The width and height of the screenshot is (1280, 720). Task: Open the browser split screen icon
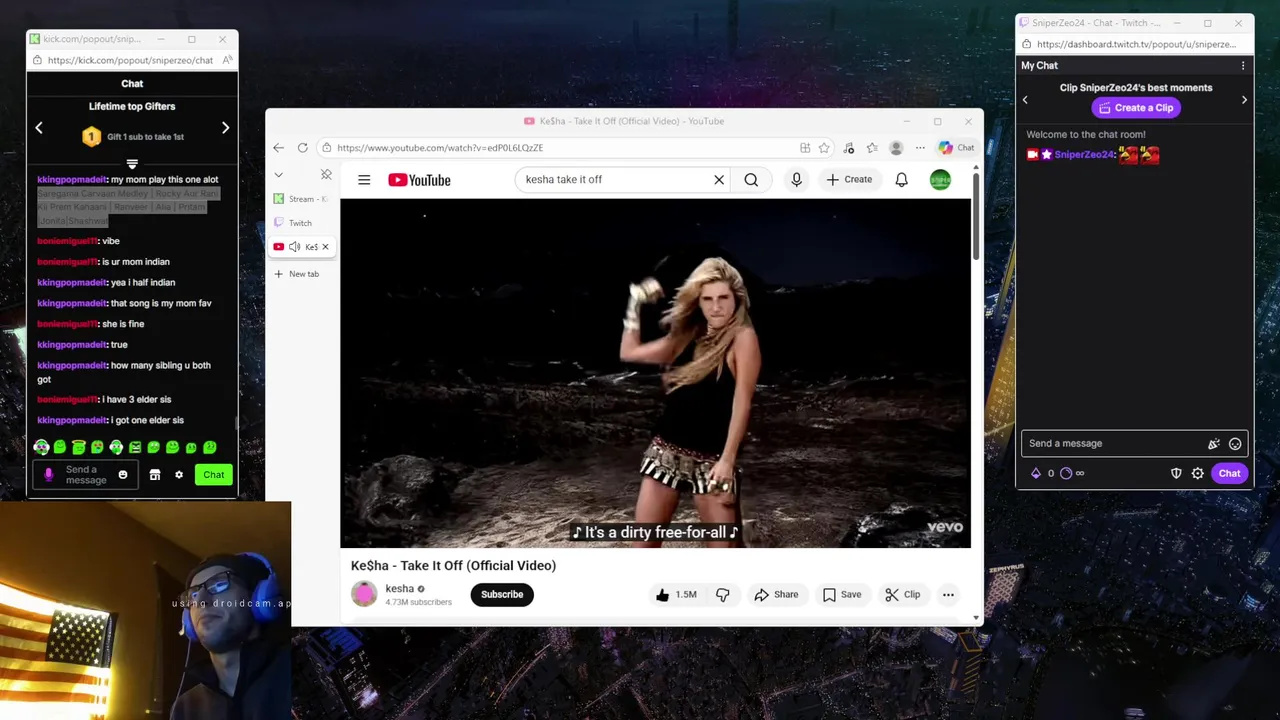(x=805, y=148)
